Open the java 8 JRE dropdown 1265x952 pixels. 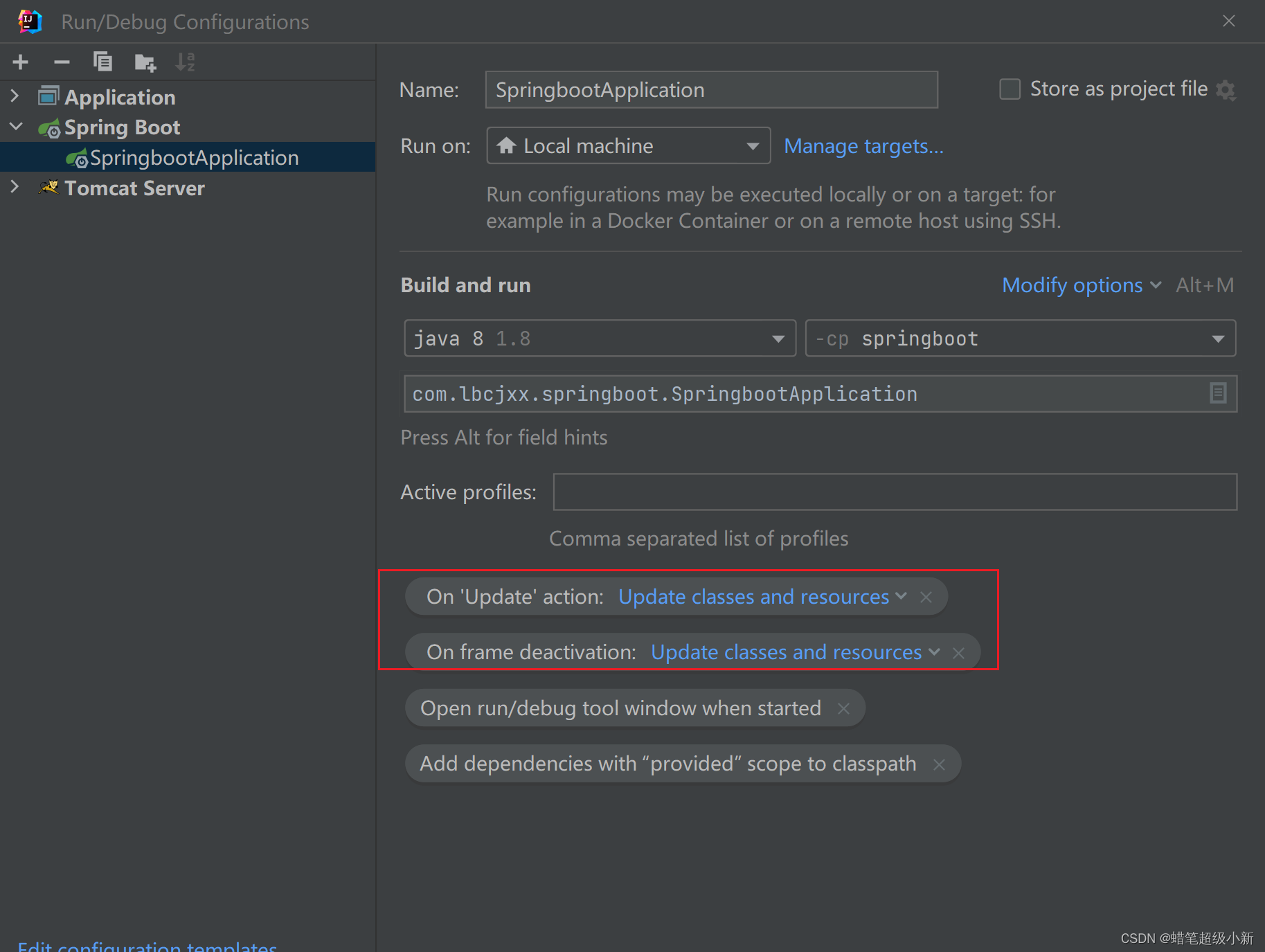pos(600,338)
